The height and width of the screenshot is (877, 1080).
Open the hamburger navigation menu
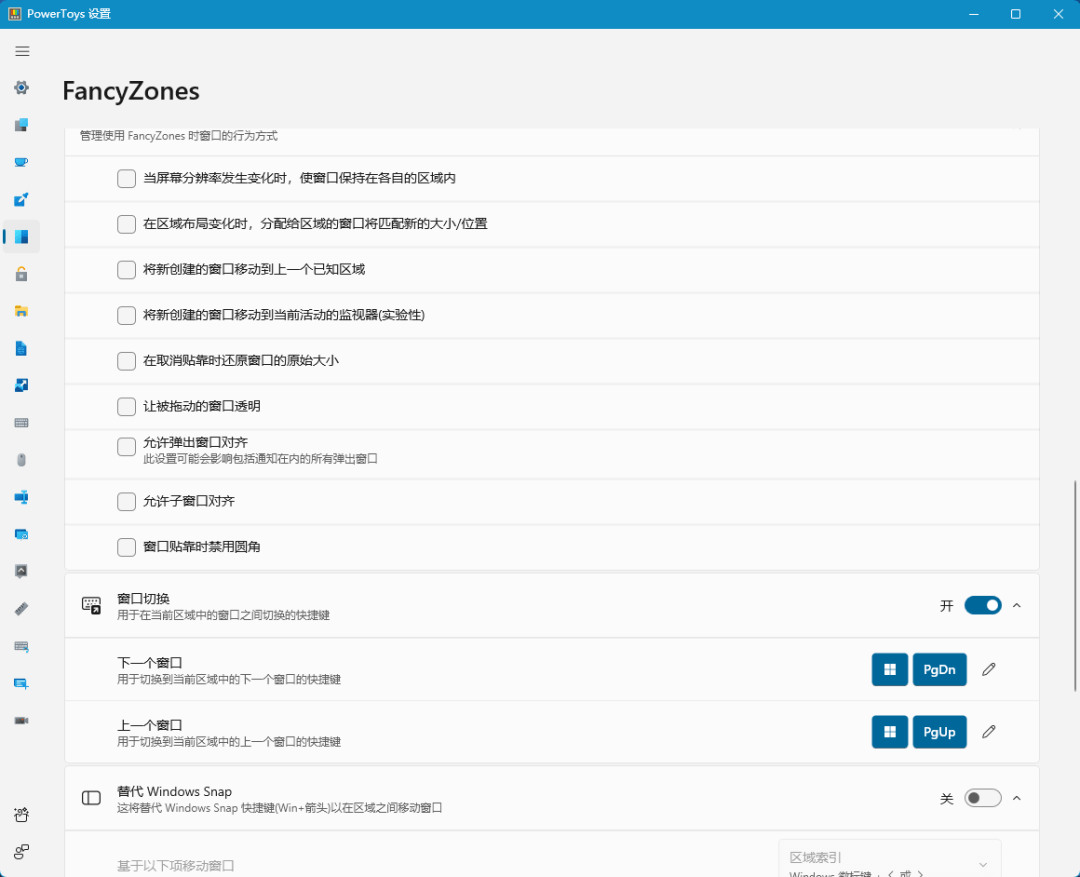point(22,51)
